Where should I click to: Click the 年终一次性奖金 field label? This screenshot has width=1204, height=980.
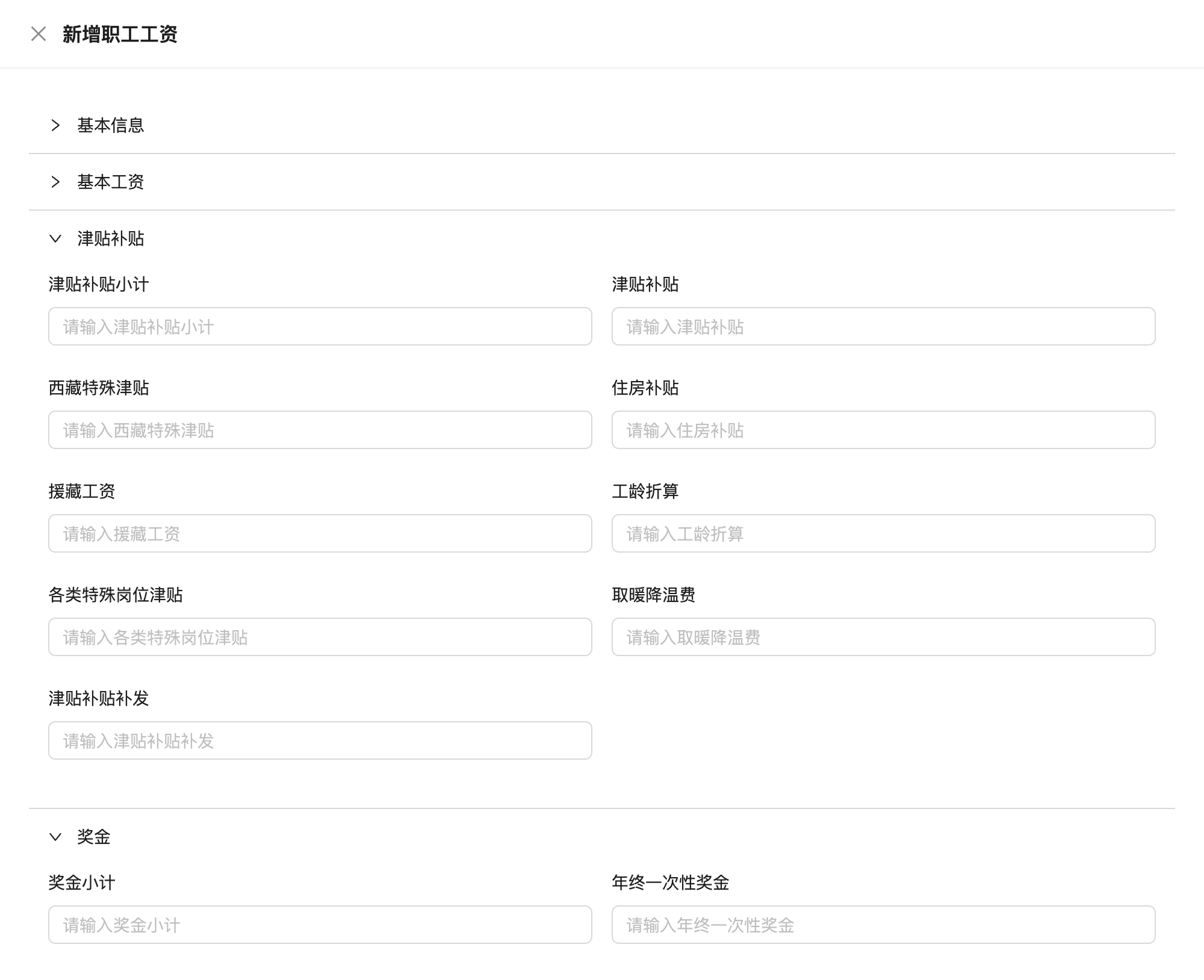[671, 882]
